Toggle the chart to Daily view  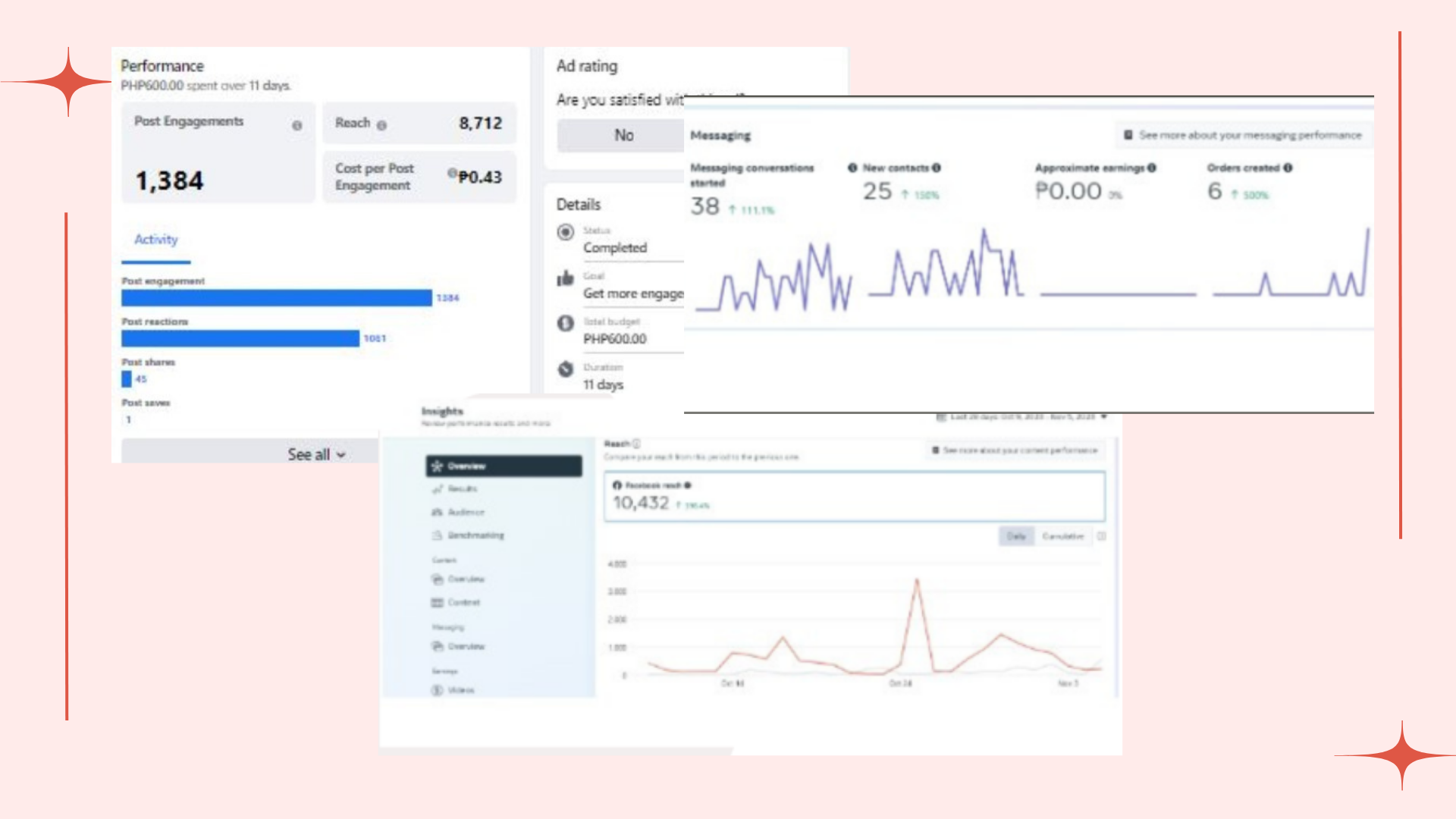point(1016,536)
